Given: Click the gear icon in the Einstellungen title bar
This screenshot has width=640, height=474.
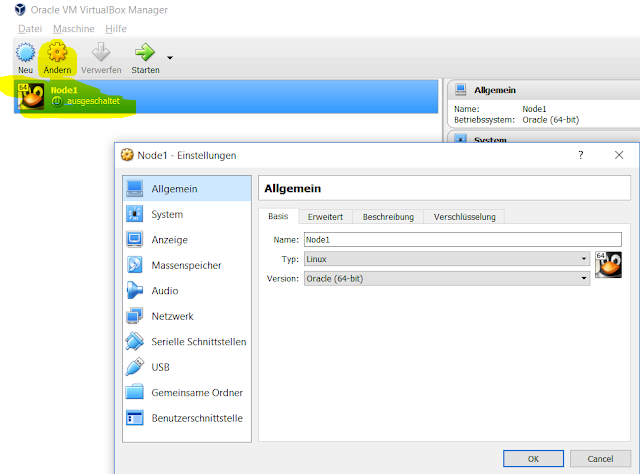Looking at the screenshot, I should 127,155.
